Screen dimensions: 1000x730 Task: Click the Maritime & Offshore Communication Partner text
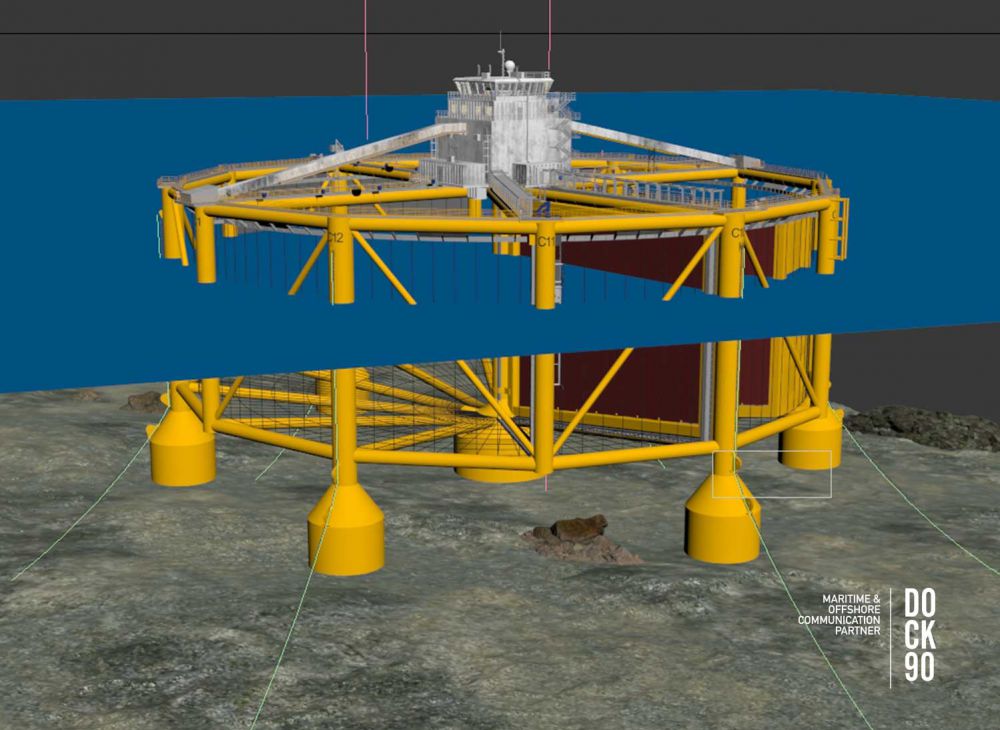[838, 614]
